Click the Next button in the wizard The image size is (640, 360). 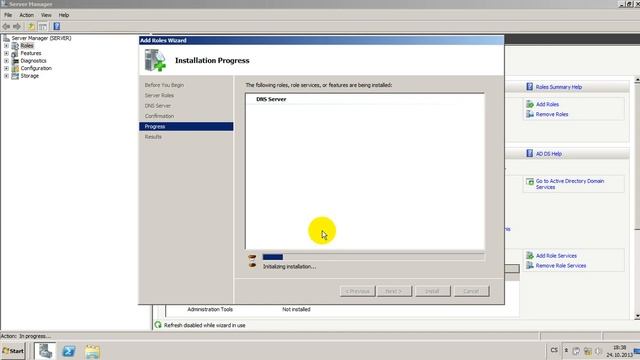click(394, 291)
